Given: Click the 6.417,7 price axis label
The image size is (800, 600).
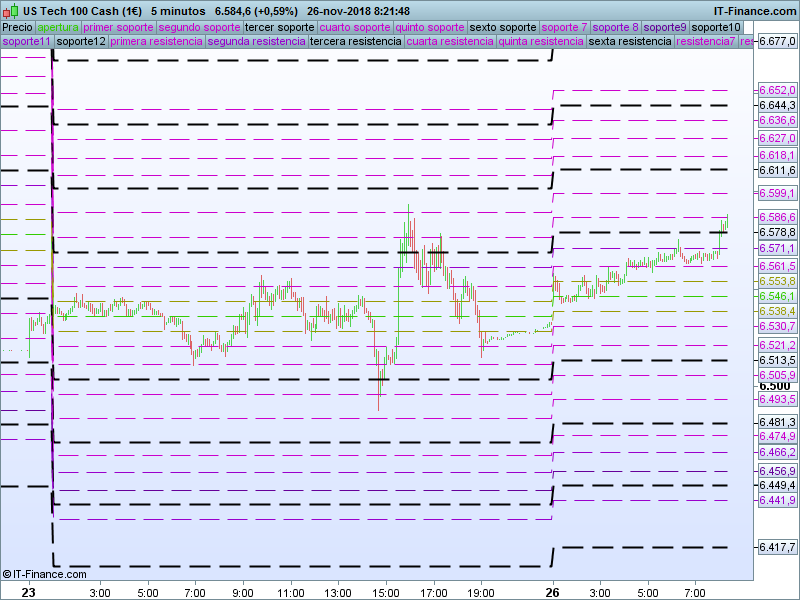Looking at the screenshot, I should pos(776,548).
